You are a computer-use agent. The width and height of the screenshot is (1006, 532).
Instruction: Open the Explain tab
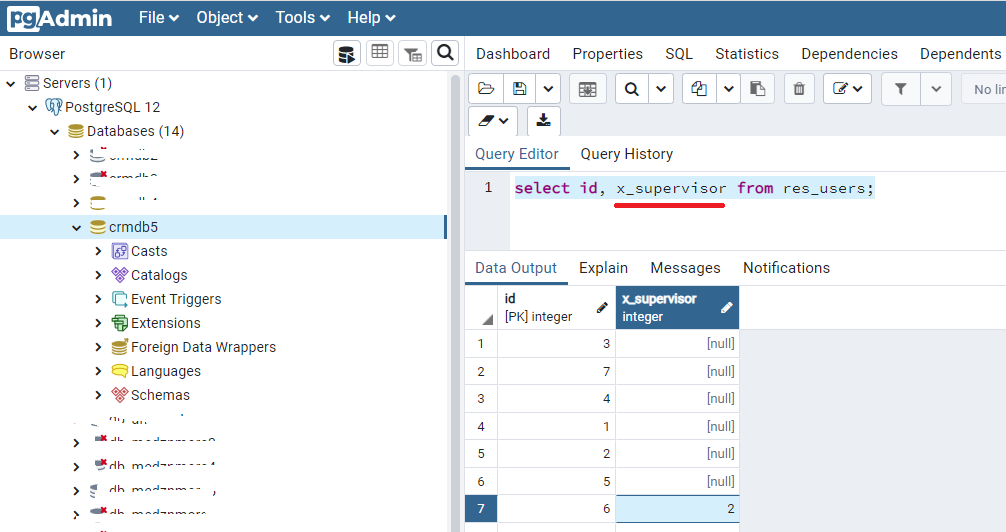click(x=603, y=268)
